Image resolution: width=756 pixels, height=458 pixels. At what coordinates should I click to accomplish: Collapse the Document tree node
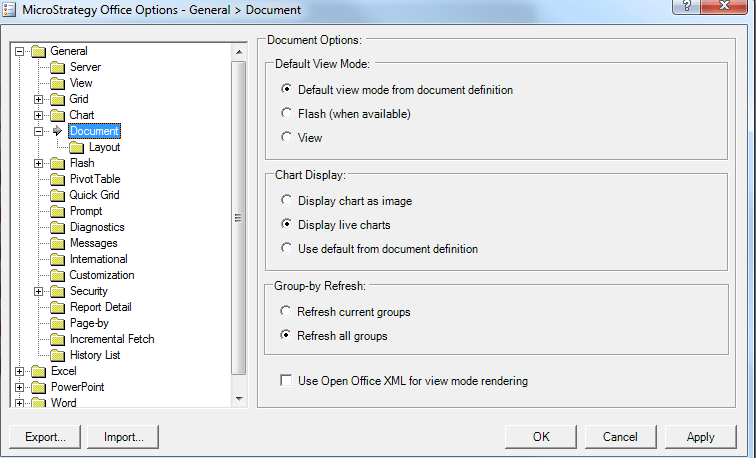click(39, 131)
